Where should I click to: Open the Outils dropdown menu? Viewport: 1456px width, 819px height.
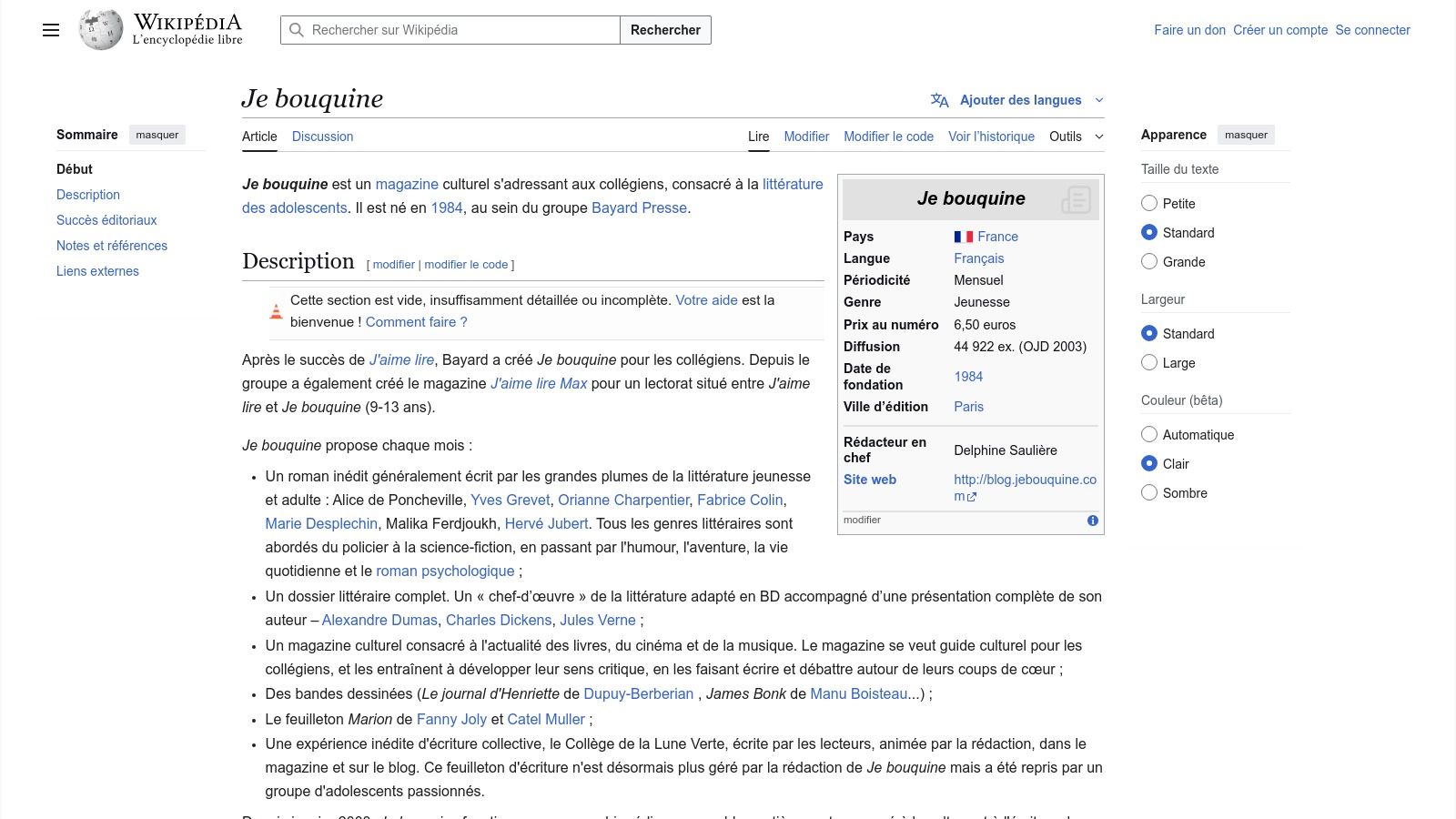point(1077,136)
